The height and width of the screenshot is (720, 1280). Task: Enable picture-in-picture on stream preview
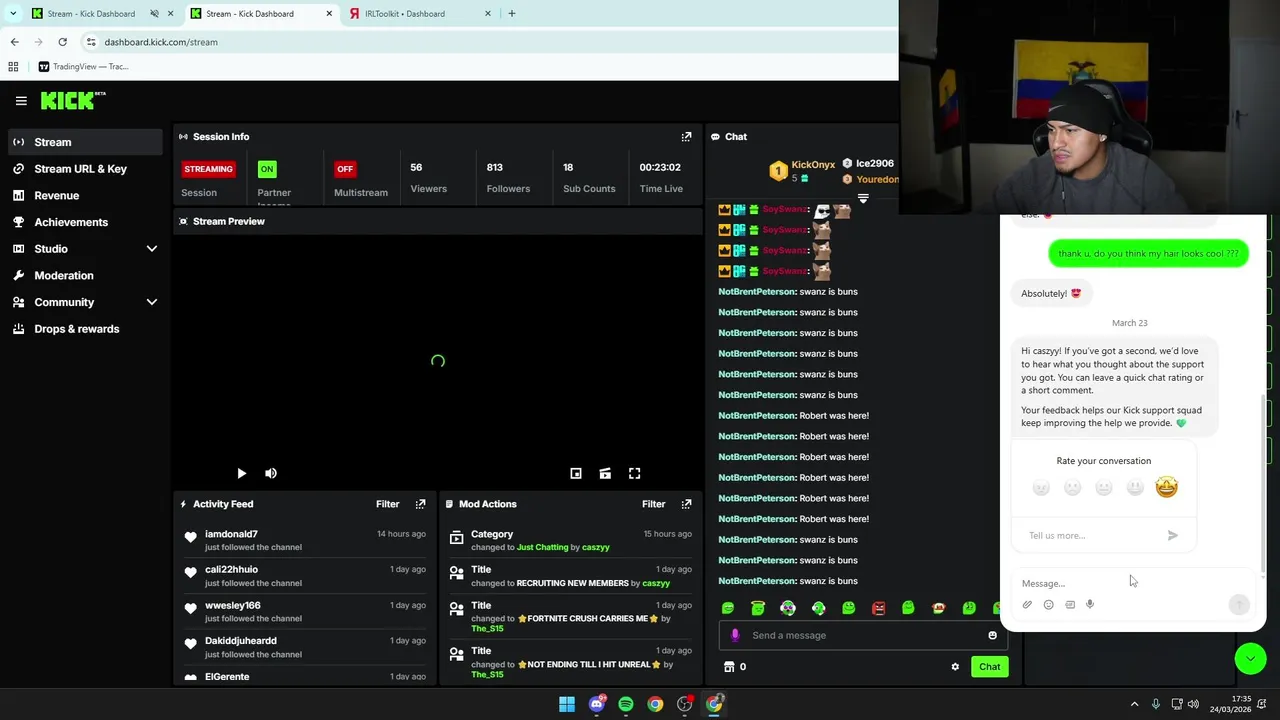click(x=576, y=474)
